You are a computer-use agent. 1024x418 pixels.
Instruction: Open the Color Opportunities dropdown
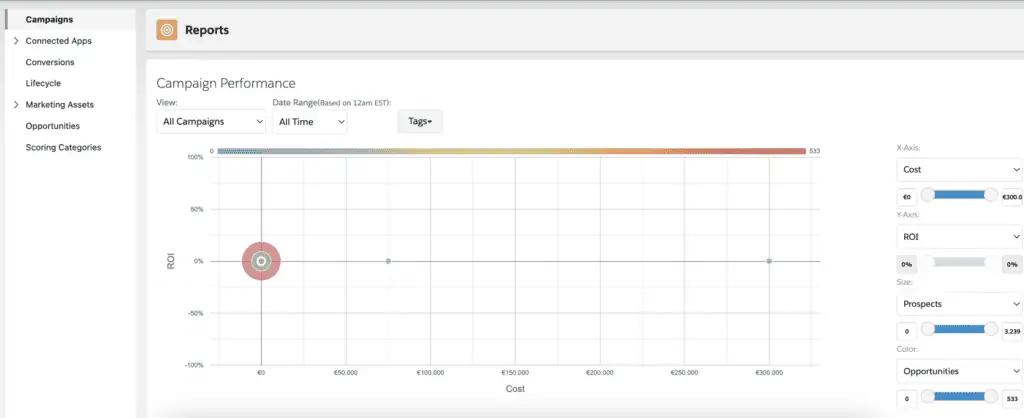pyautogui.click(x=960, y=371)
